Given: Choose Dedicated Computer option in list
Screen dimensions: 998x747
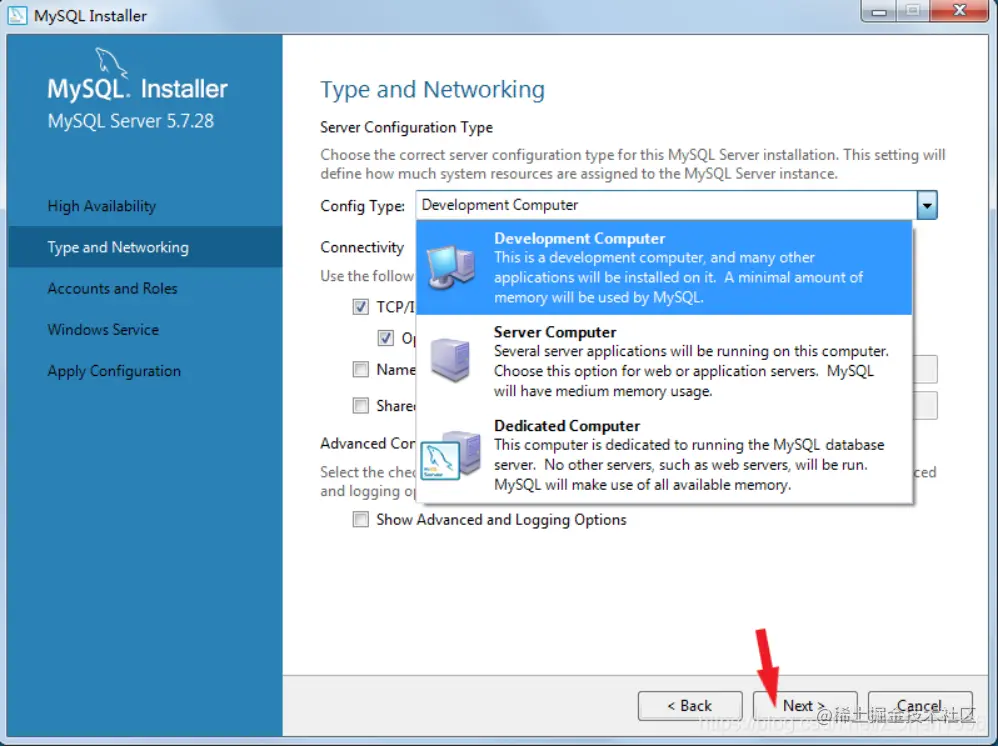Looking at the screenshot, I should [664, 455].
